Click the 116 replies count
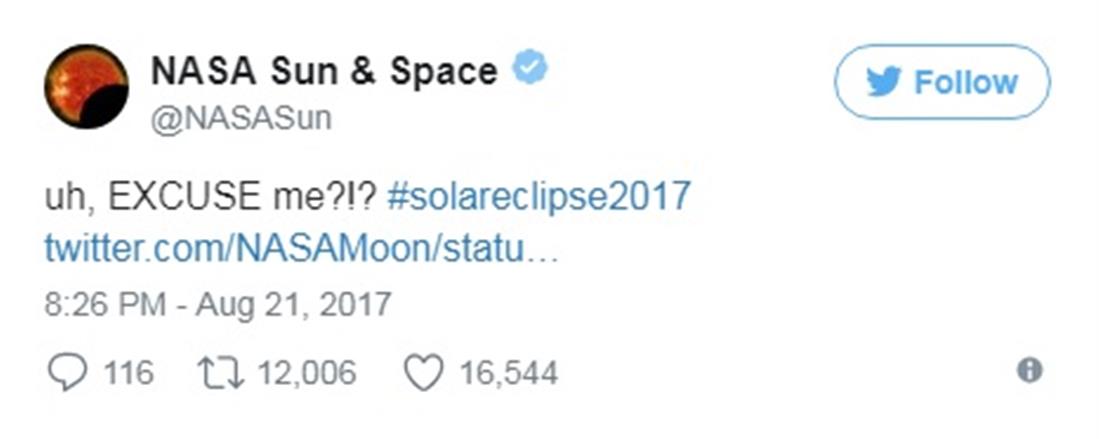The image size is (1099, 439). (128, 374)
